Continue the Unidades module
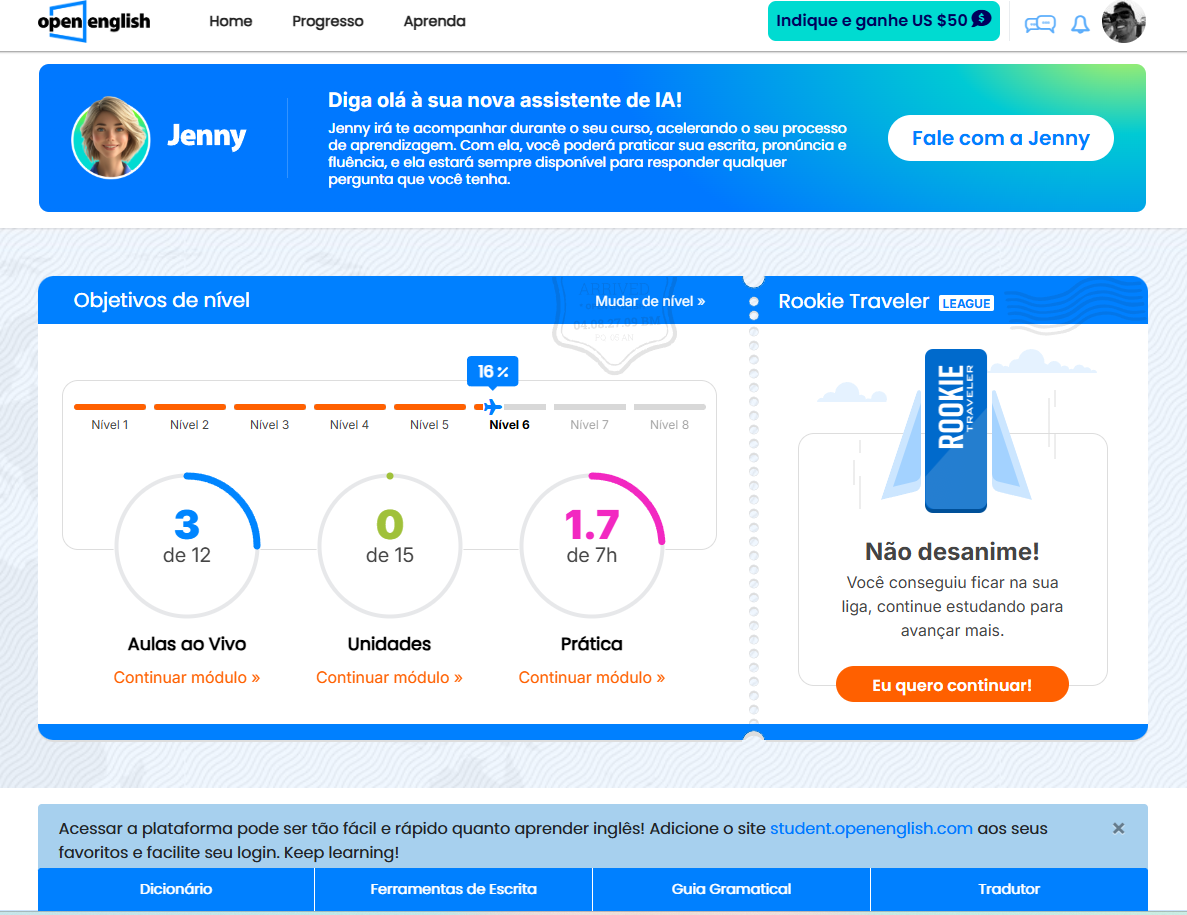Viewport: 1187px width, 915px height. click(x=389, y=677)
